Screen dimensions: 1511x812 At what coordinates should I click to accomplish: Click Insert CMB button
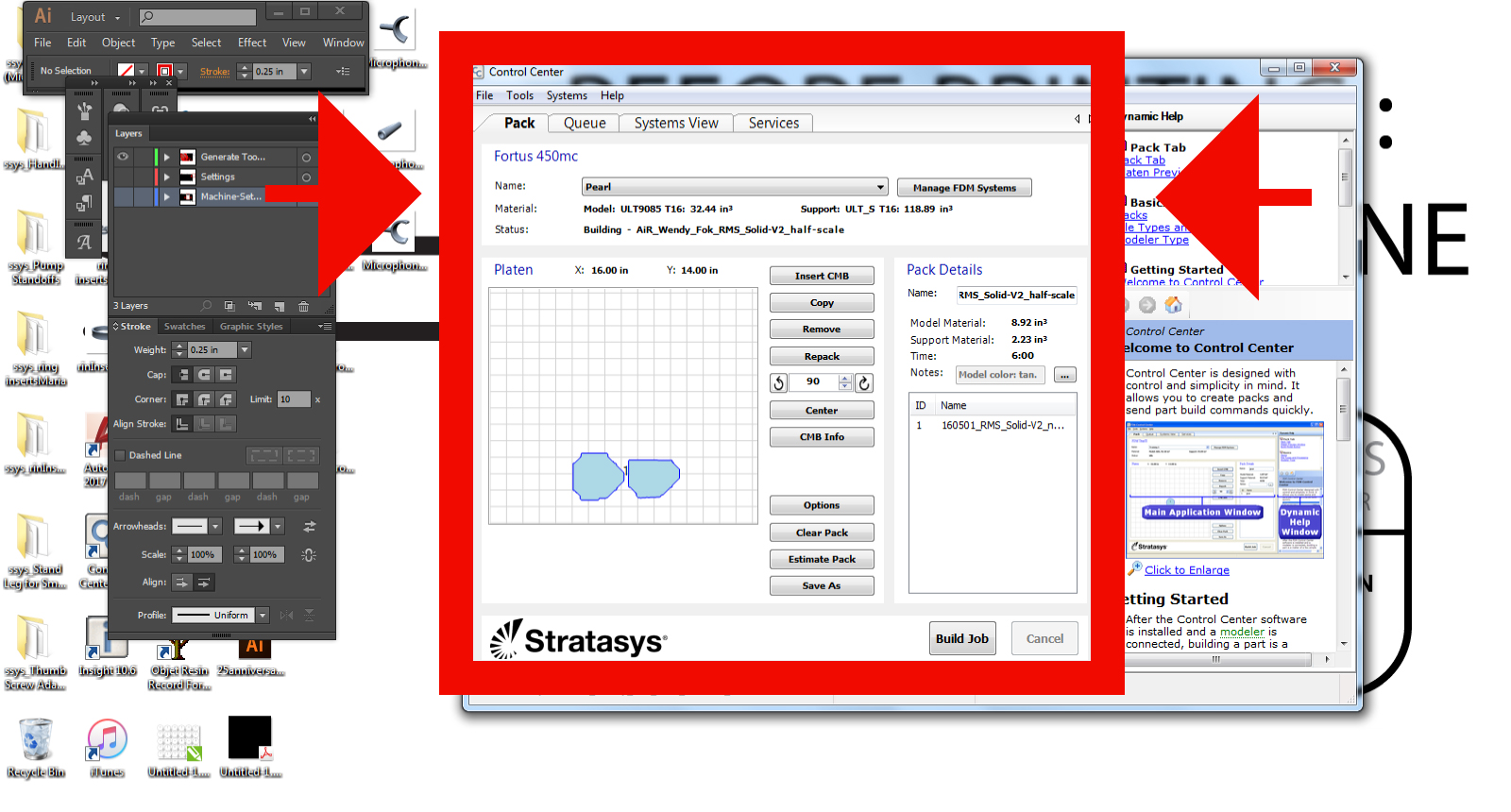pyautogui.click(x=822, y=276)
